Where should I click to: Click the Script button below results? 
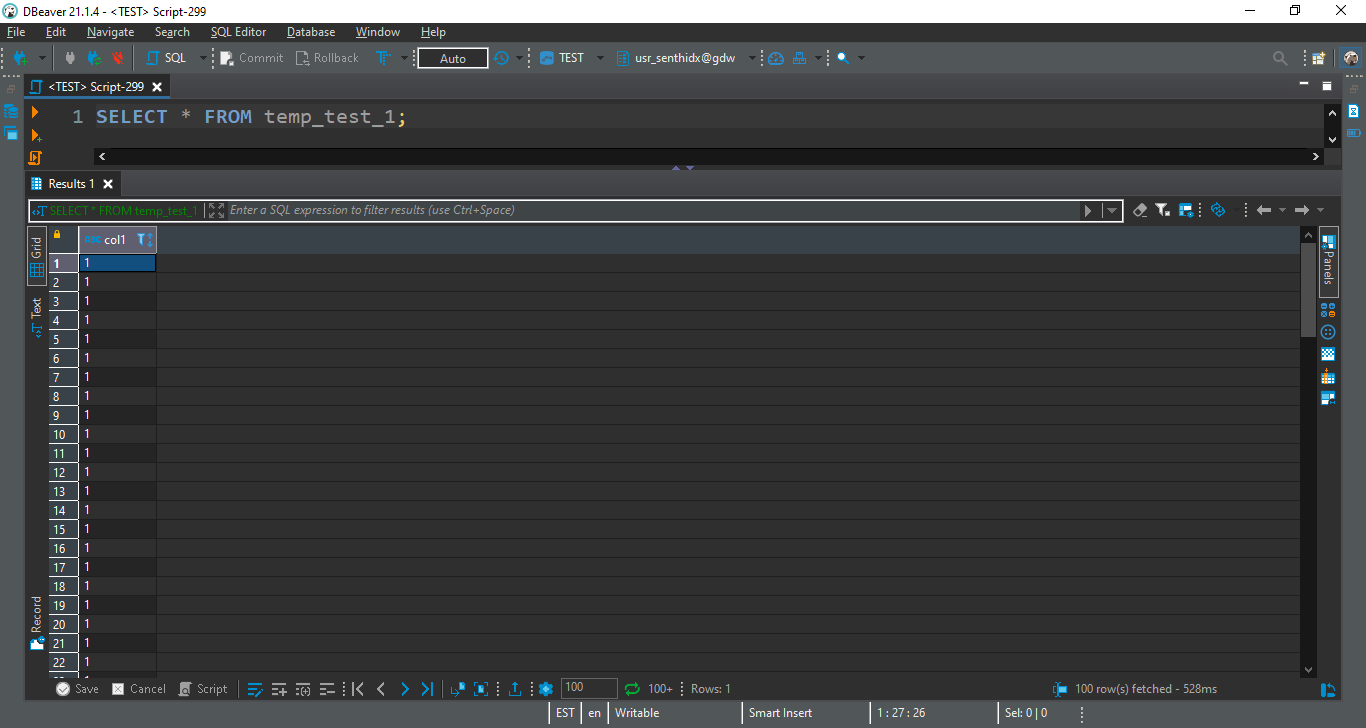click(x=203, y=689)
